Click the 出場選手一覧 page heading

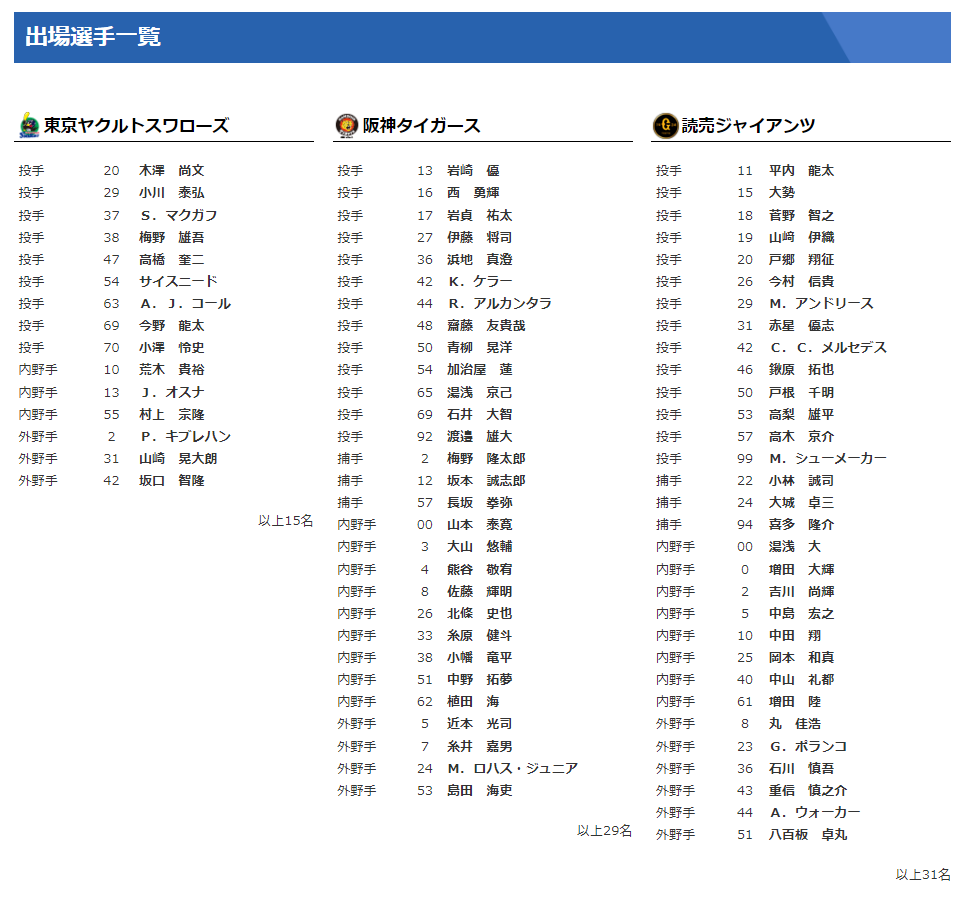93,37
